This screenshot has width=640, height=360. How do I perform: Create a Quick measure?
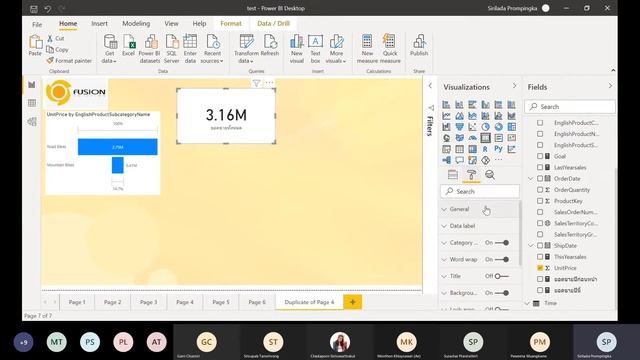(x=390, y=49)
